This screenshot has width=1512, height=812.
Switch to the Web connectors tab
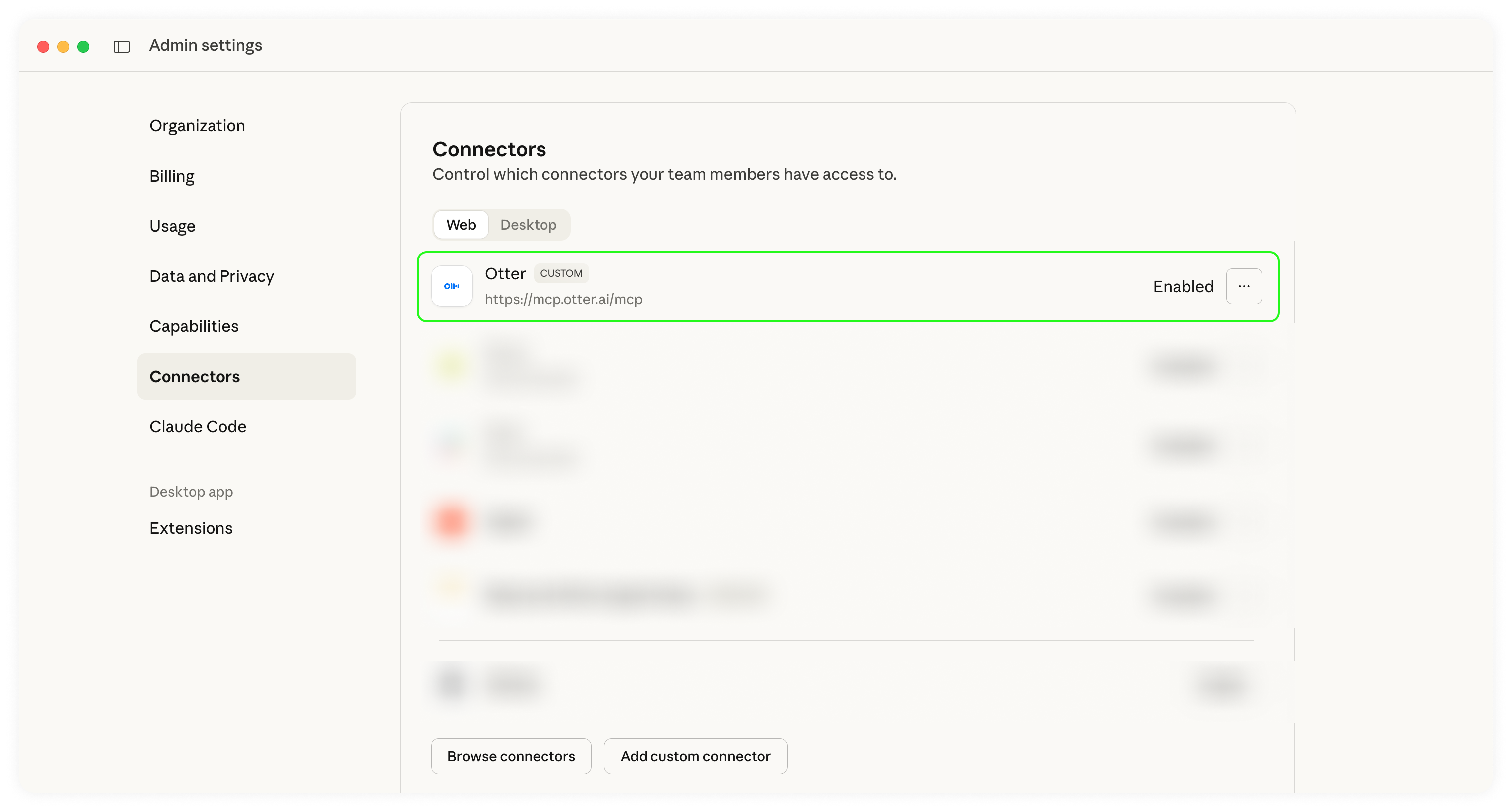[x=461, y=225]
